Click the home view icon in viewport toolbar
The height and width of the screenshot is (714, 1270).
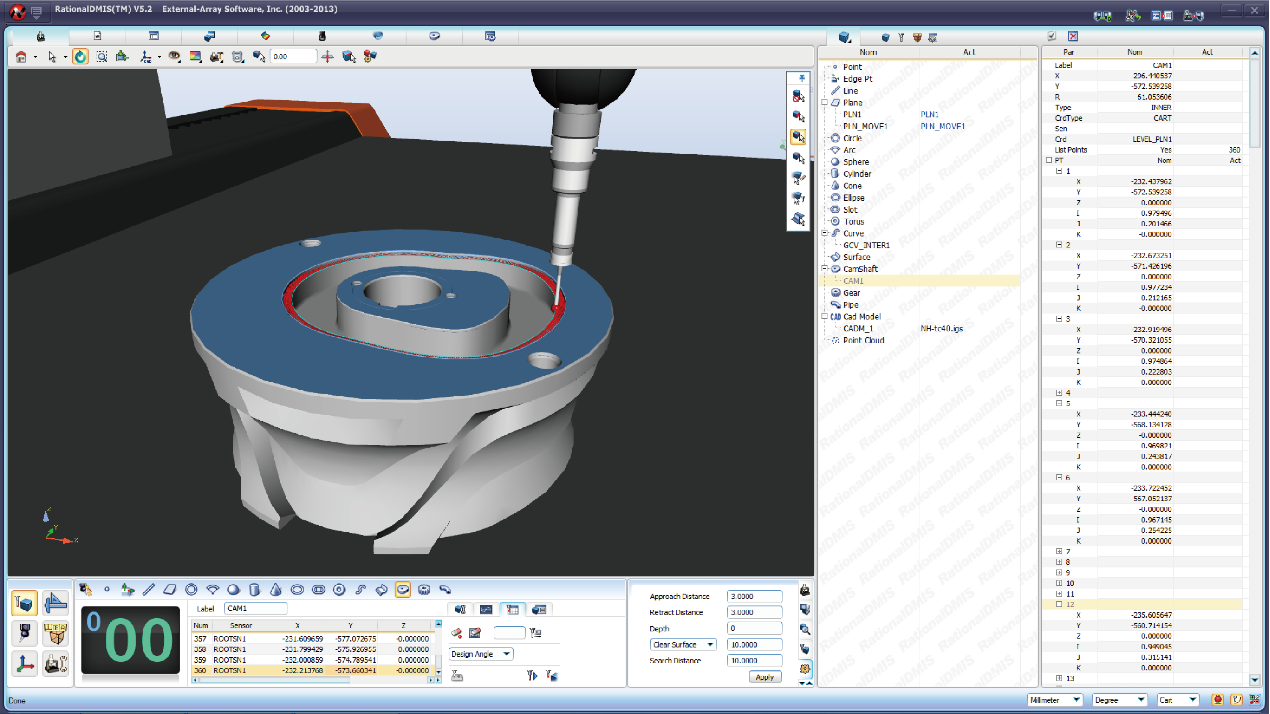pos(20,57)
